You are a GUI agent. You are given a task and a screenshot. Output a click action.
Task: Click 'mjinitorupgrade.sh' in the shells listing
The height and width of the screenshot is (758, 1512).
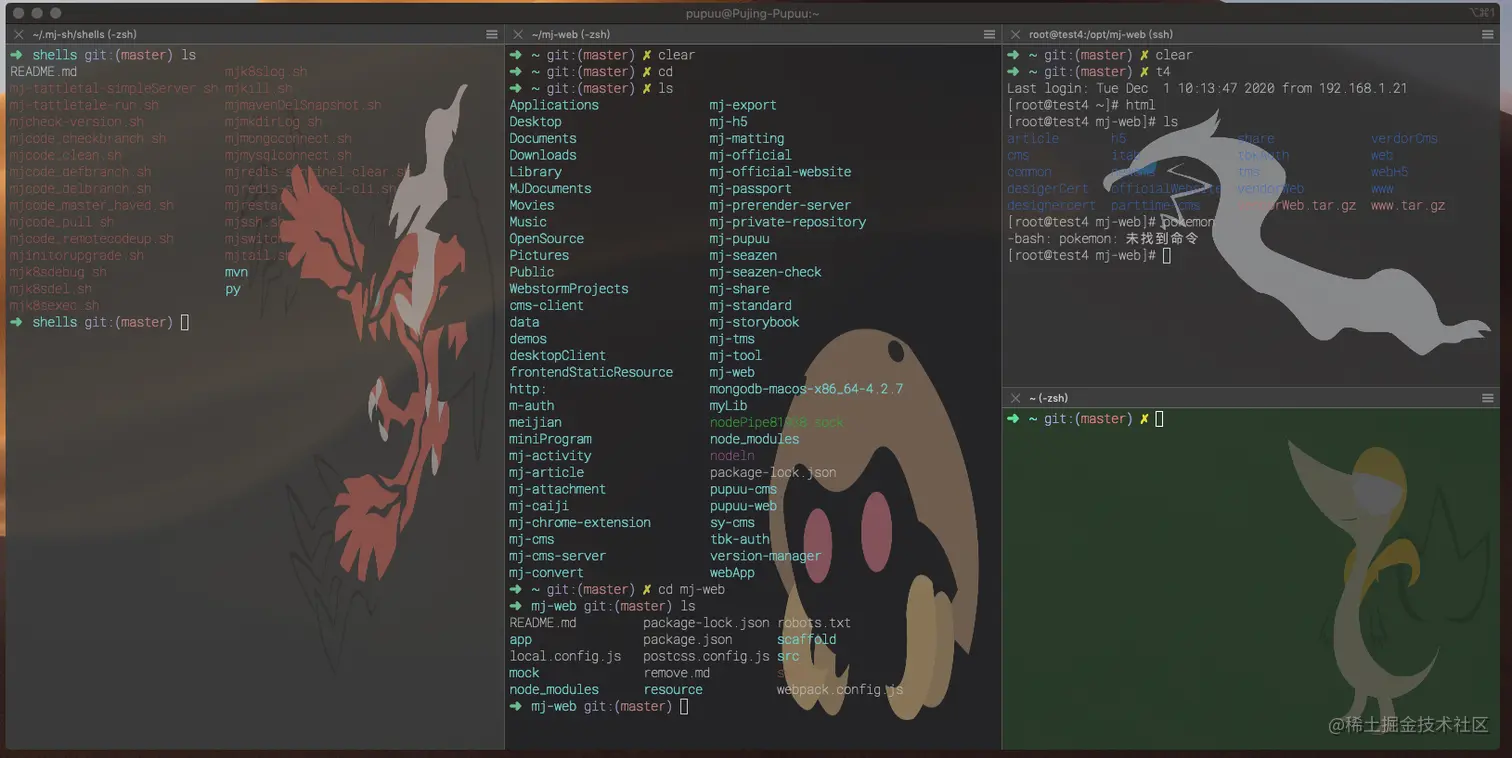[76, 255]
